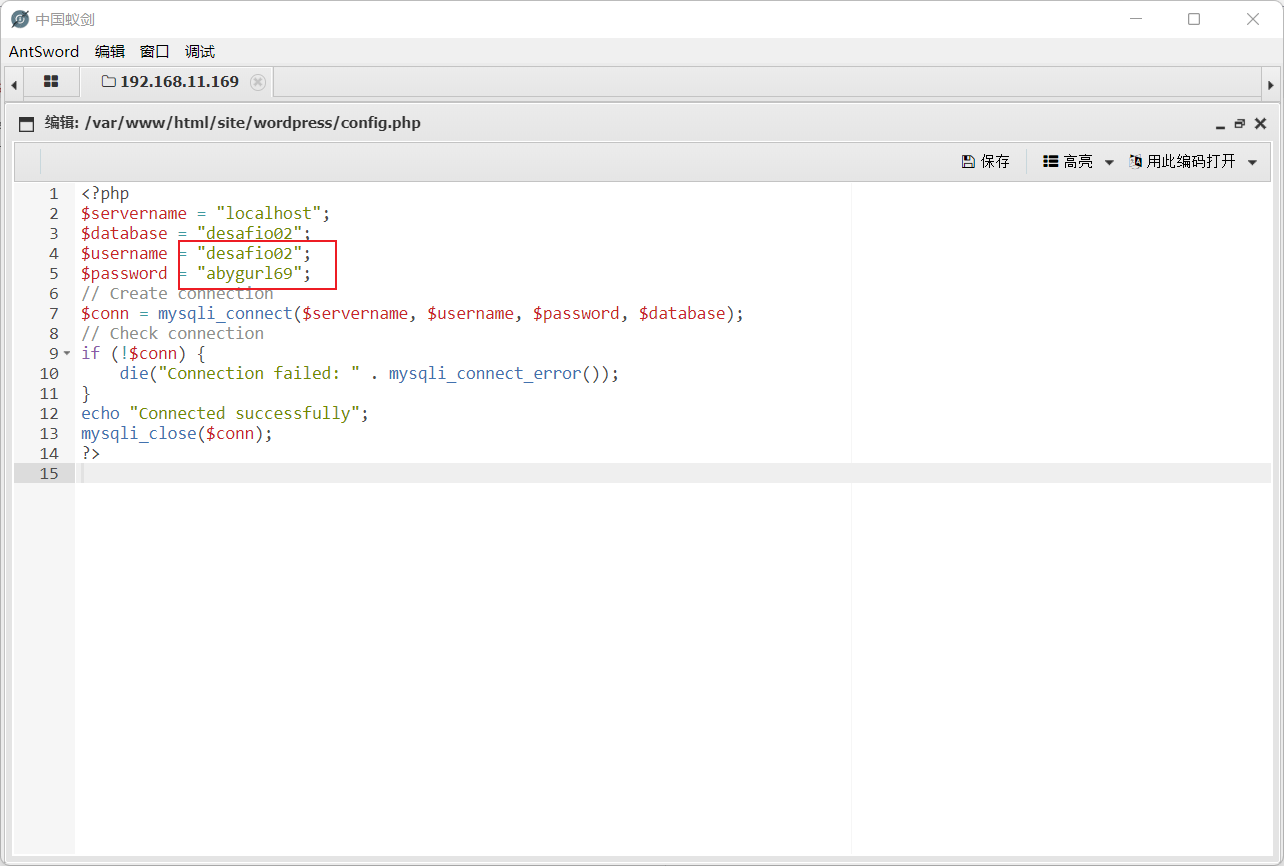The image size is (1284, 866).
Task: Close the 192.168.11.169 tab
Action: point(258,82)
